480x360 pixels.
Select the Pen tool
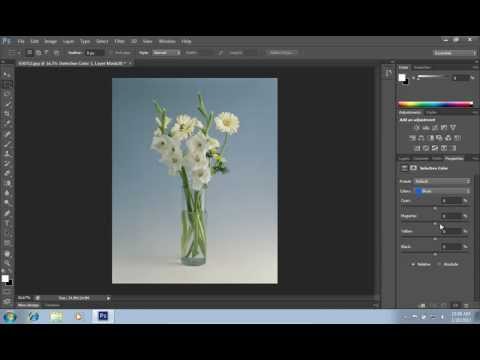pyautogui.click(x=7, y=213)
